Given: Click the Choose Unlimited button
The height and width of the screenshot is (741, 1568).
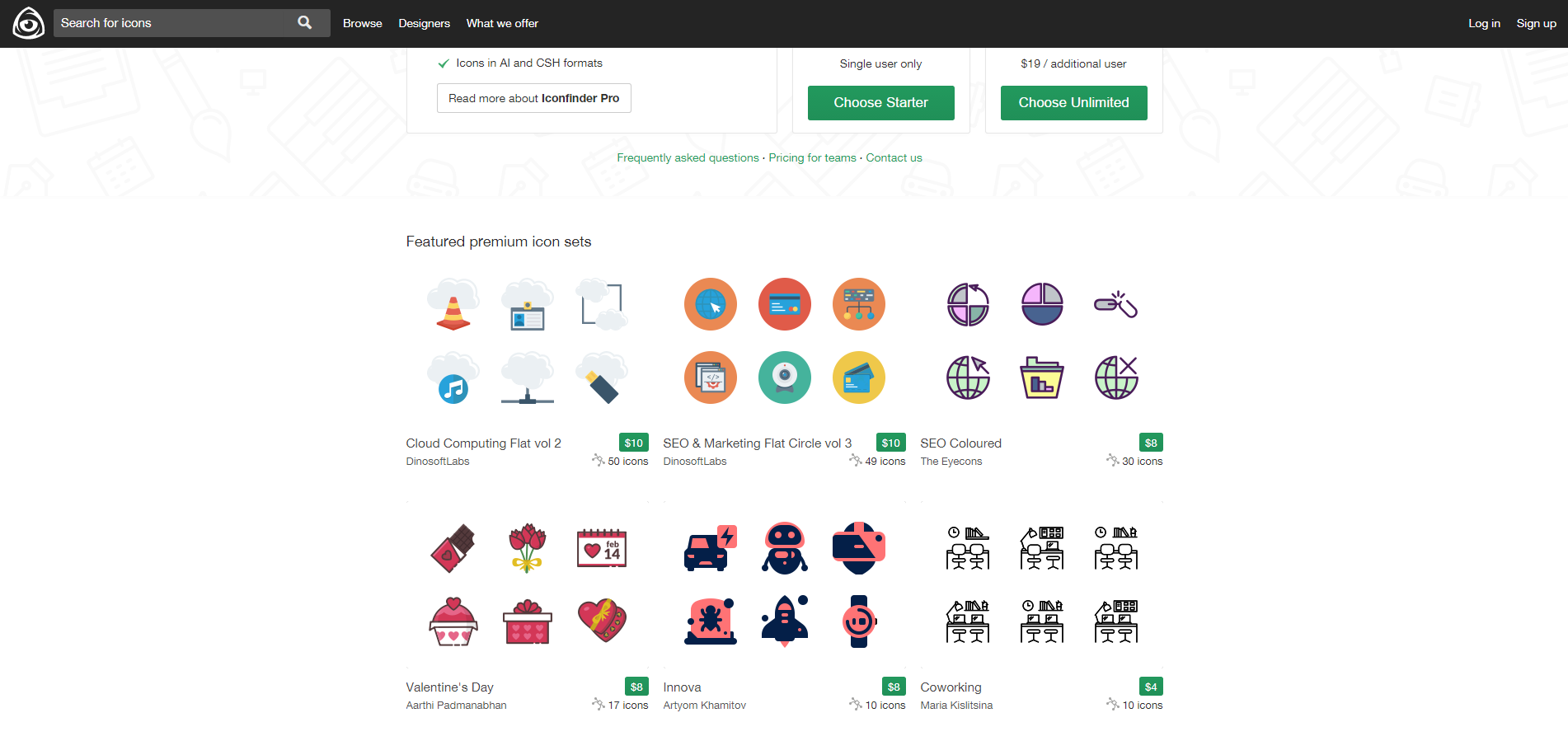Looking at the screenshot, I should click(x=1073, y=103).
